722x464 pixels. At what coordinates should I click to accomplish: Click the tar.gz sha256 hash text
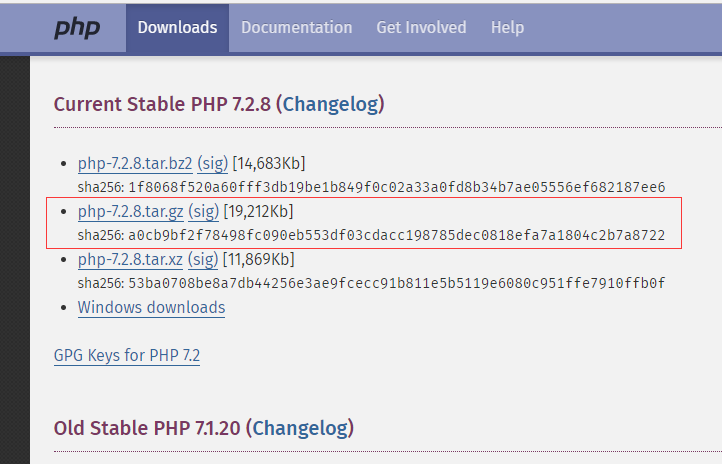396,235
